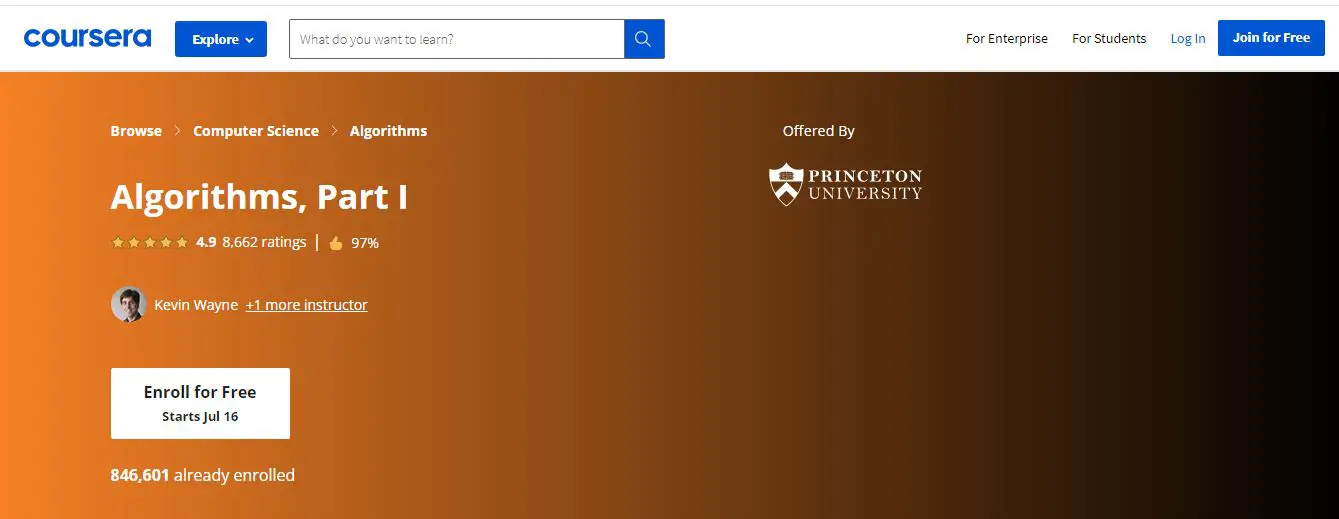Open the Explore dropdown menu

pos(221,39)
